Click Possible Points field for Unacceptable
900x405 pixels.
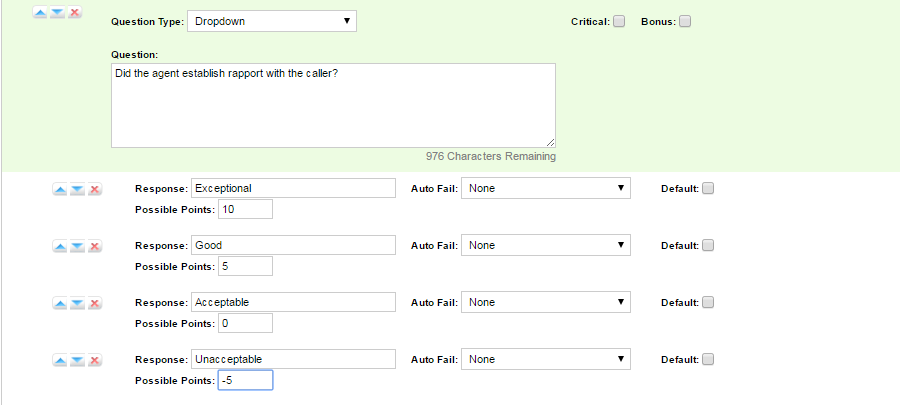click(244, 380)
